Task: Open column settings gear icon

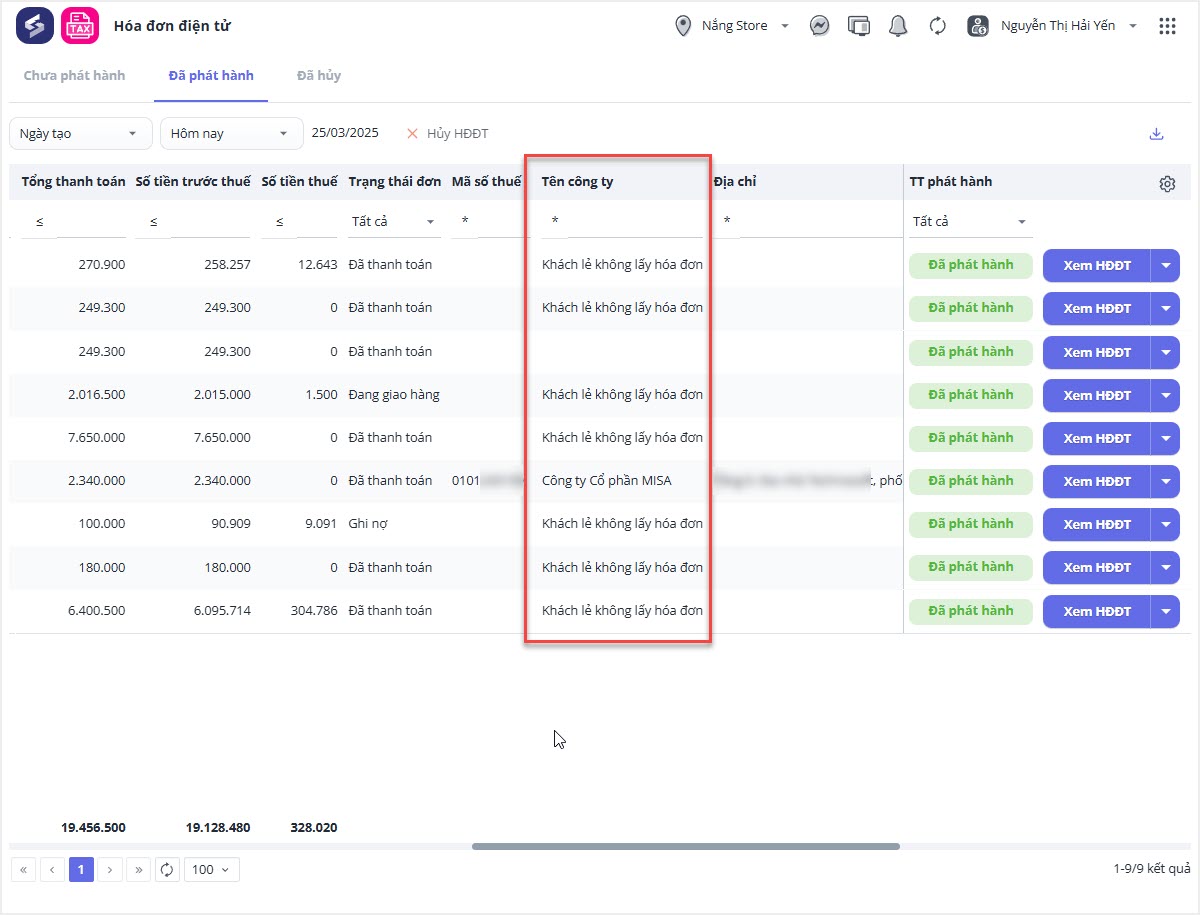Action: pos(1167,184)
